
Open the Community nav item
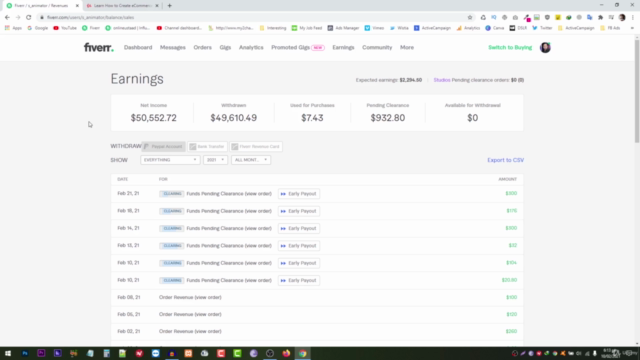point(377,47)
